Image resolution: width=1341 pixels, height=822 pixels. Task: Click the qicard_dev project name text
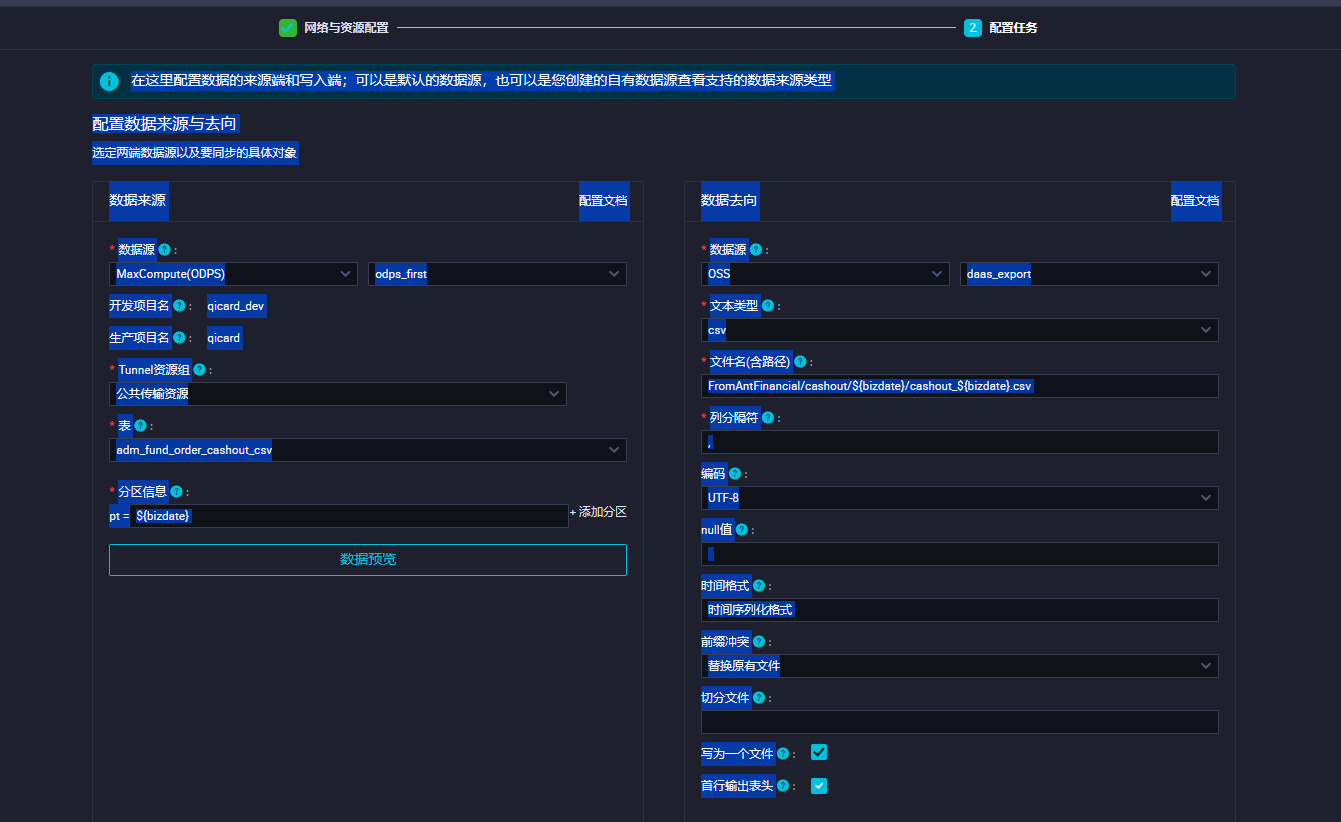click(236, 306)
